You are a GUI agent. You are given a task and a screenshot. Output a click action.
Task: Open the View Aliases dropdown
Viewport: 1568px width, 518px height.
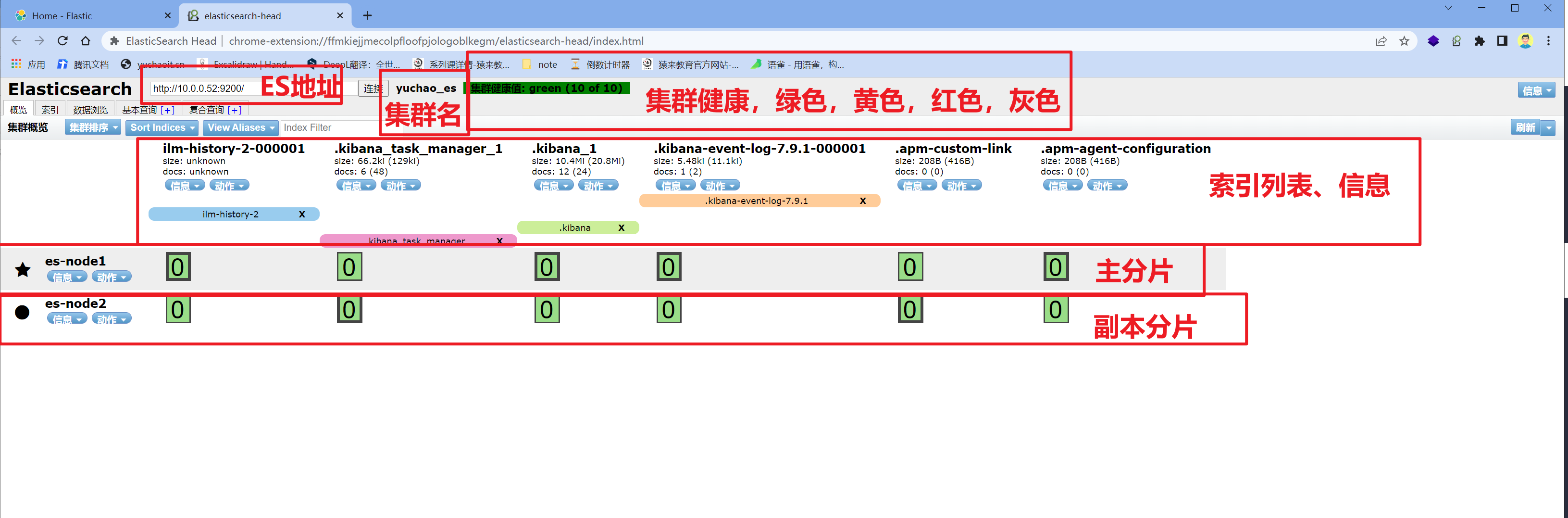point(240,128)
